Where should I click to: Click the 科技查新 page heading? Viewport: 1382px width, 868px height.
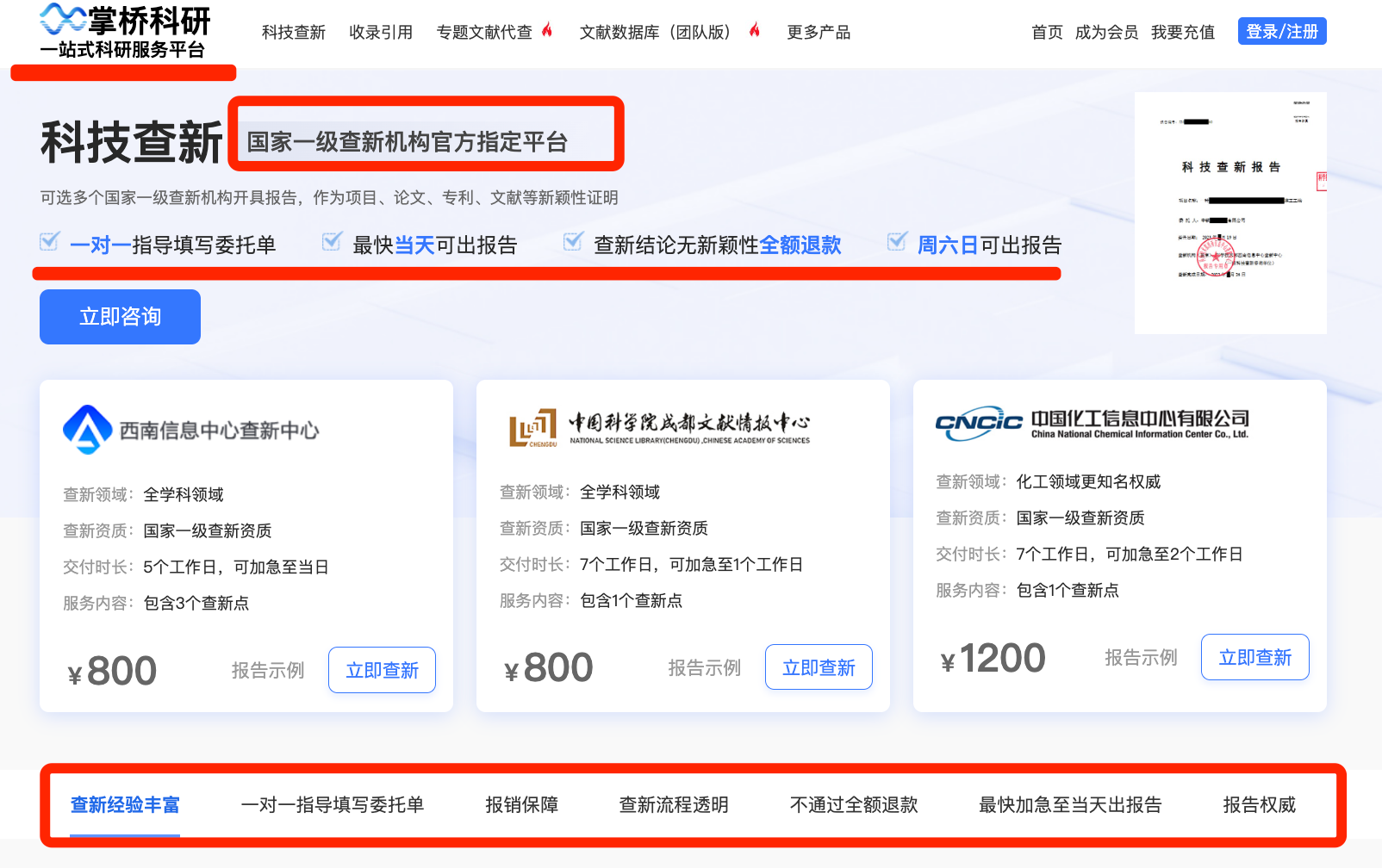coord(132,142)
